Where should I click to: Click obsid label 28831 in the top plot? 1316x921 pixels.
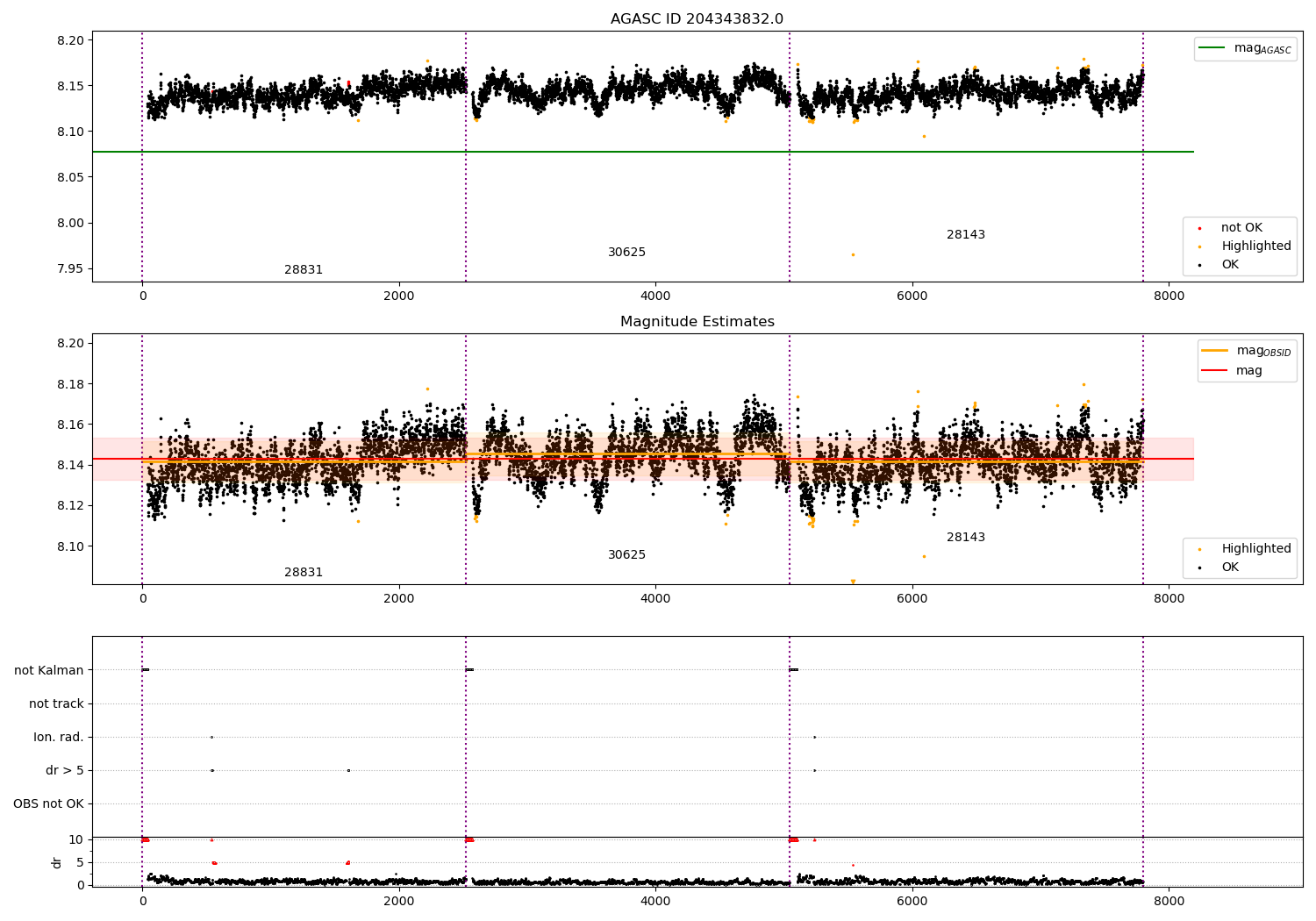click(x=304, y=270)
